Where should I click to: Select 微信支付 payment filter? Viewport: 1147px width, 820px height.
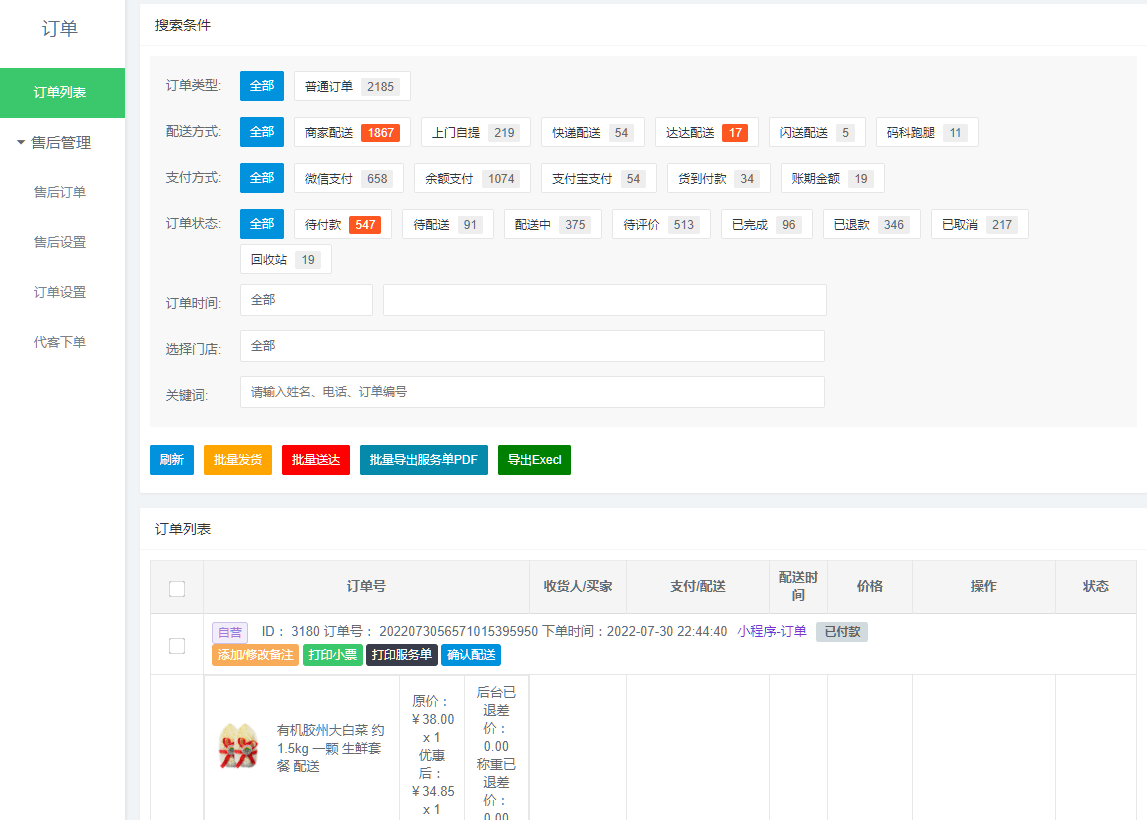348,179
